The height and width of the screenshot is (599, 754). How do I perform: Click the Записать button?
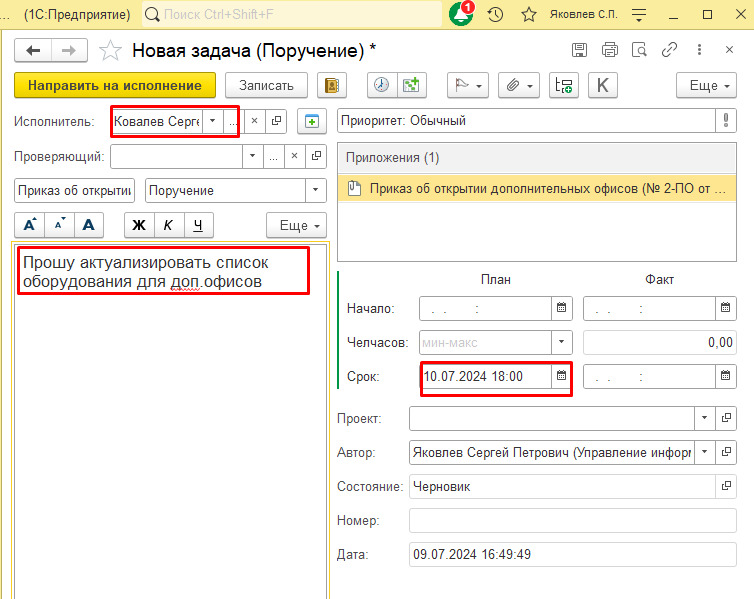click(266, 86)
